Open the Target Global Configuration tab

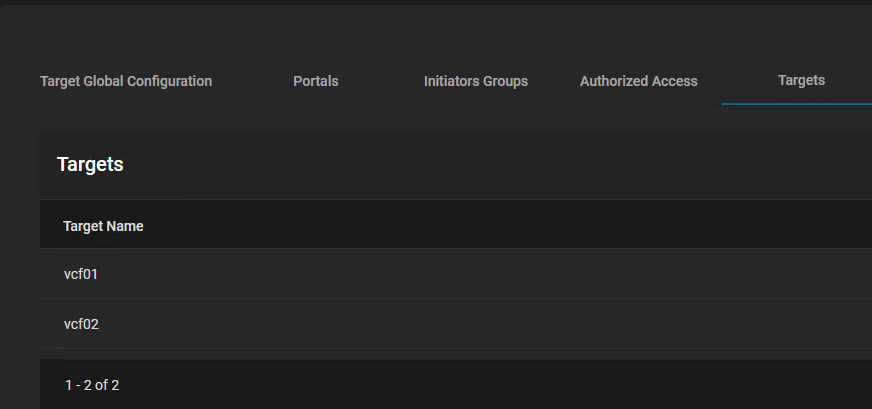tap(126, 81)
